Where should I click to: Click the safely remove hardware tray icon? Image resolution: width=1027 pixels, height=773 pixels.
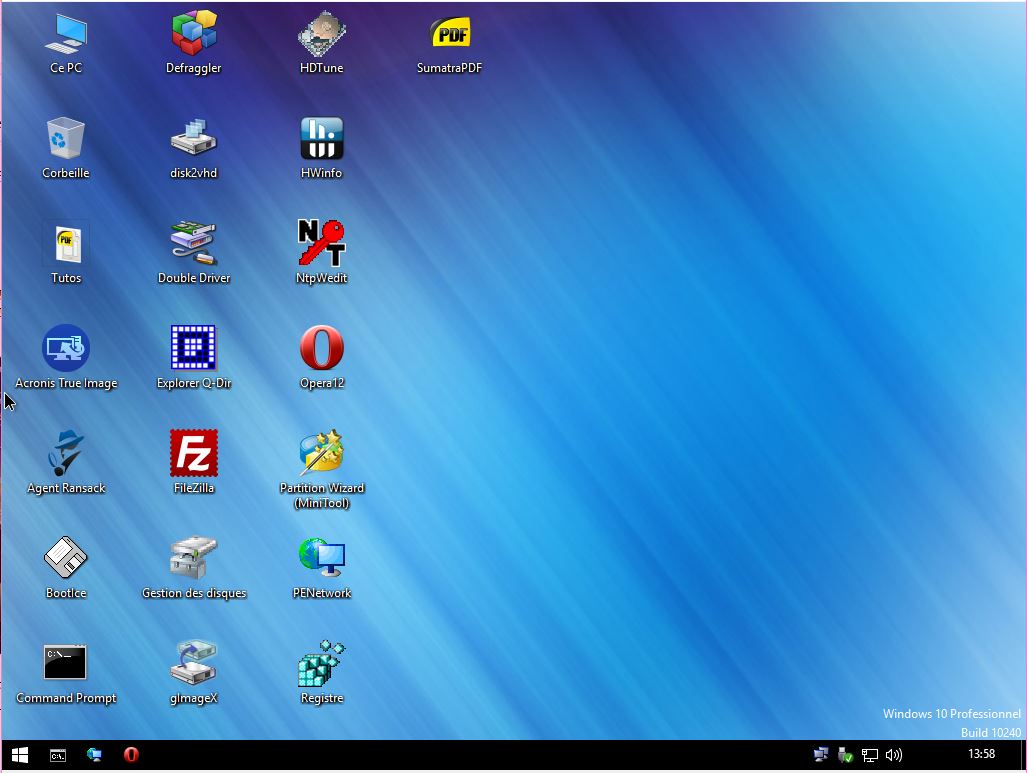(x=845, y=755)
